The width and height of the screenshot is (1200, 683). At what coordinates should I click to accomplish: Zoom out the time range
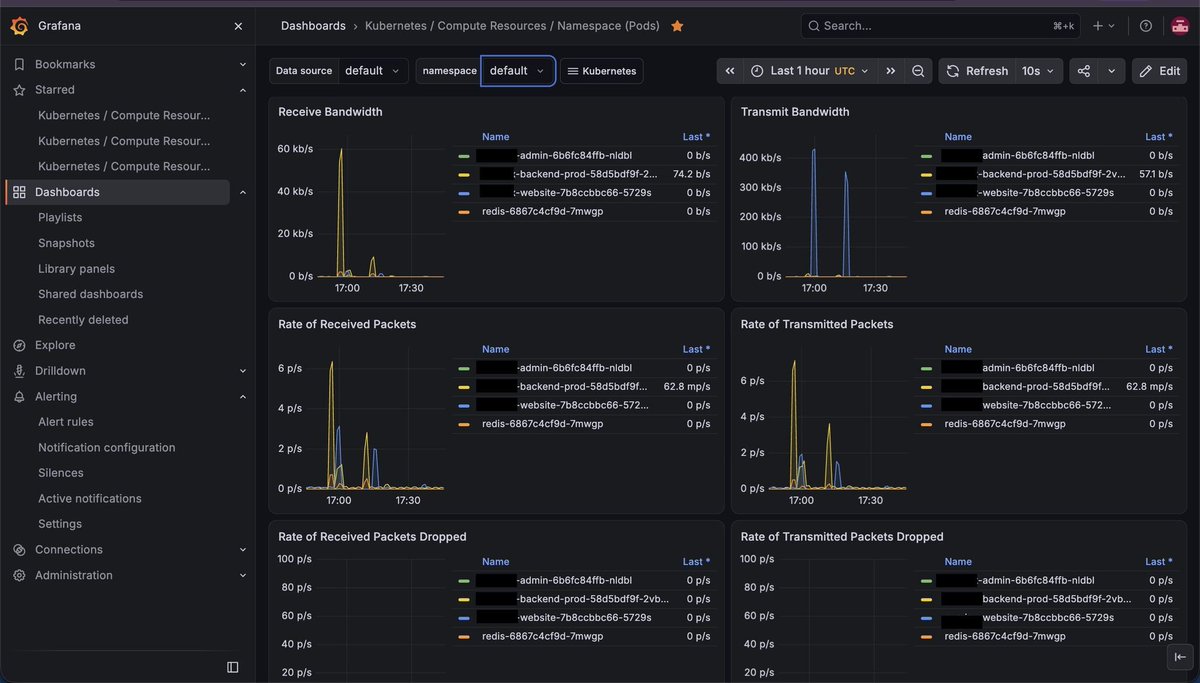pyautogui.click(x=918, y=71)
